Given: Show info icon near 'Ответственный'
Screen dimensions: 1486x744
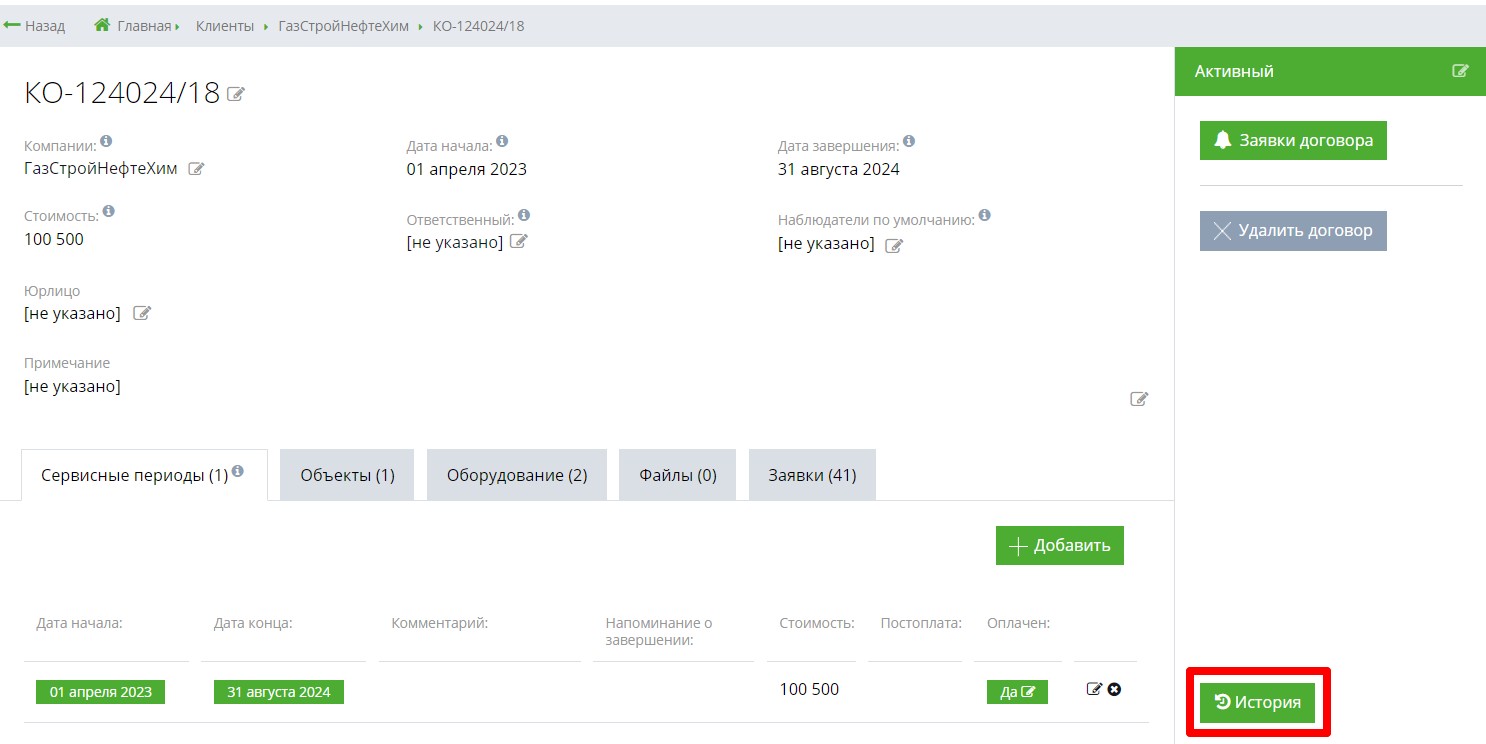Looking at the screenshot, I should click(x=524, y=215).
